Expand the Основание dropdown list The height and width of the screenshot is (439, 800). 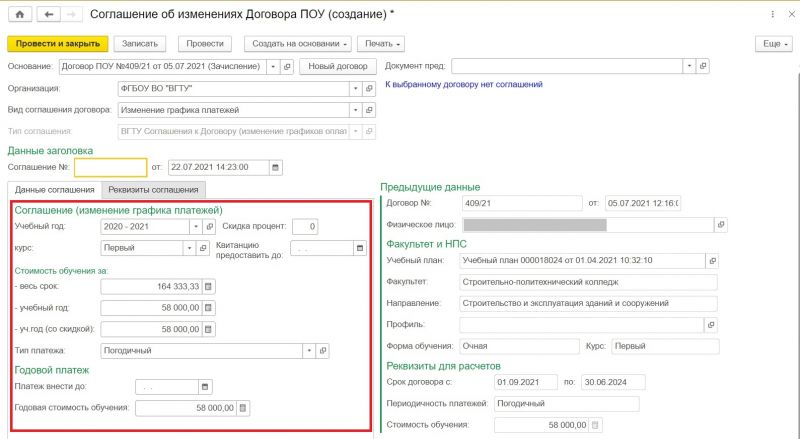click(273, 66)
